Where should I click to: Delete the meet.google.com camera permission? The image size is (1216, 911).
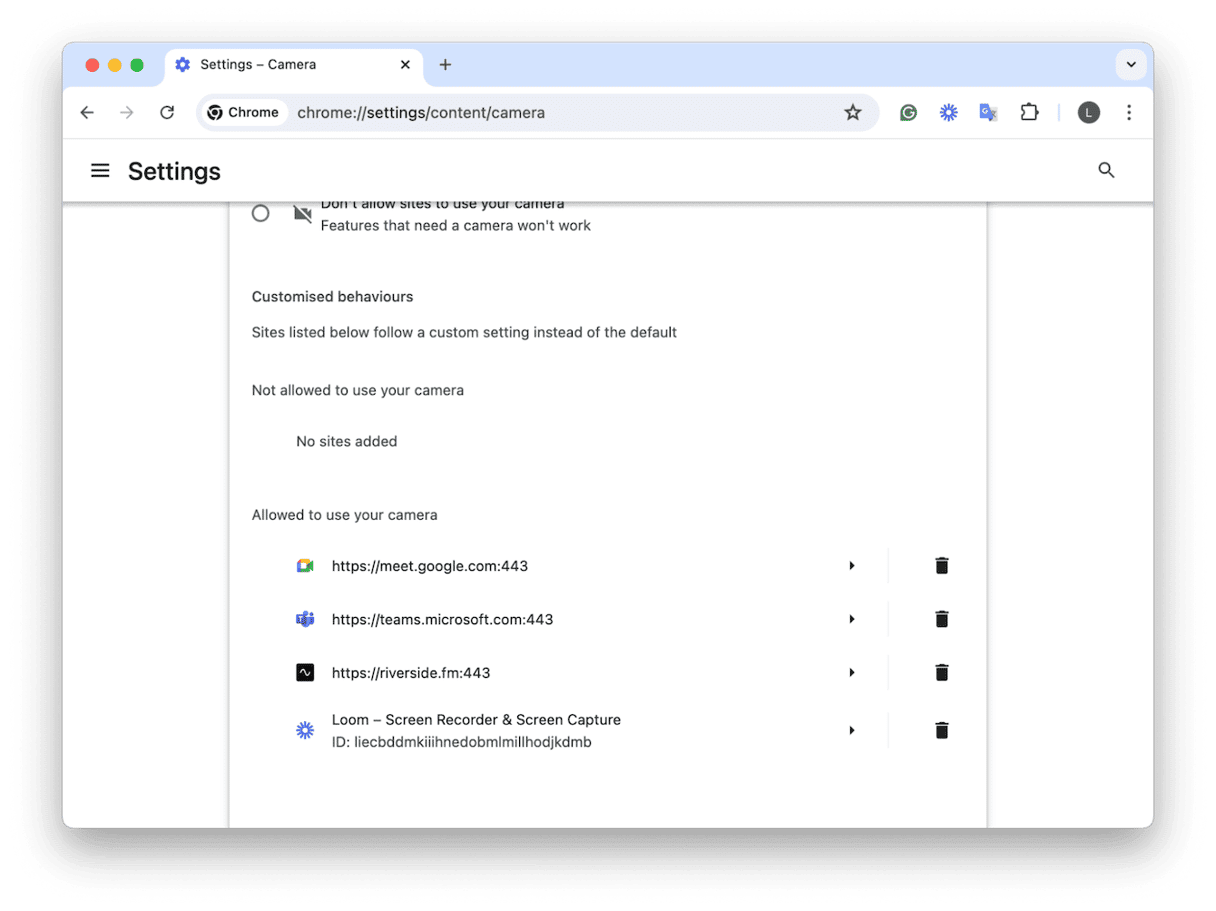941,565
